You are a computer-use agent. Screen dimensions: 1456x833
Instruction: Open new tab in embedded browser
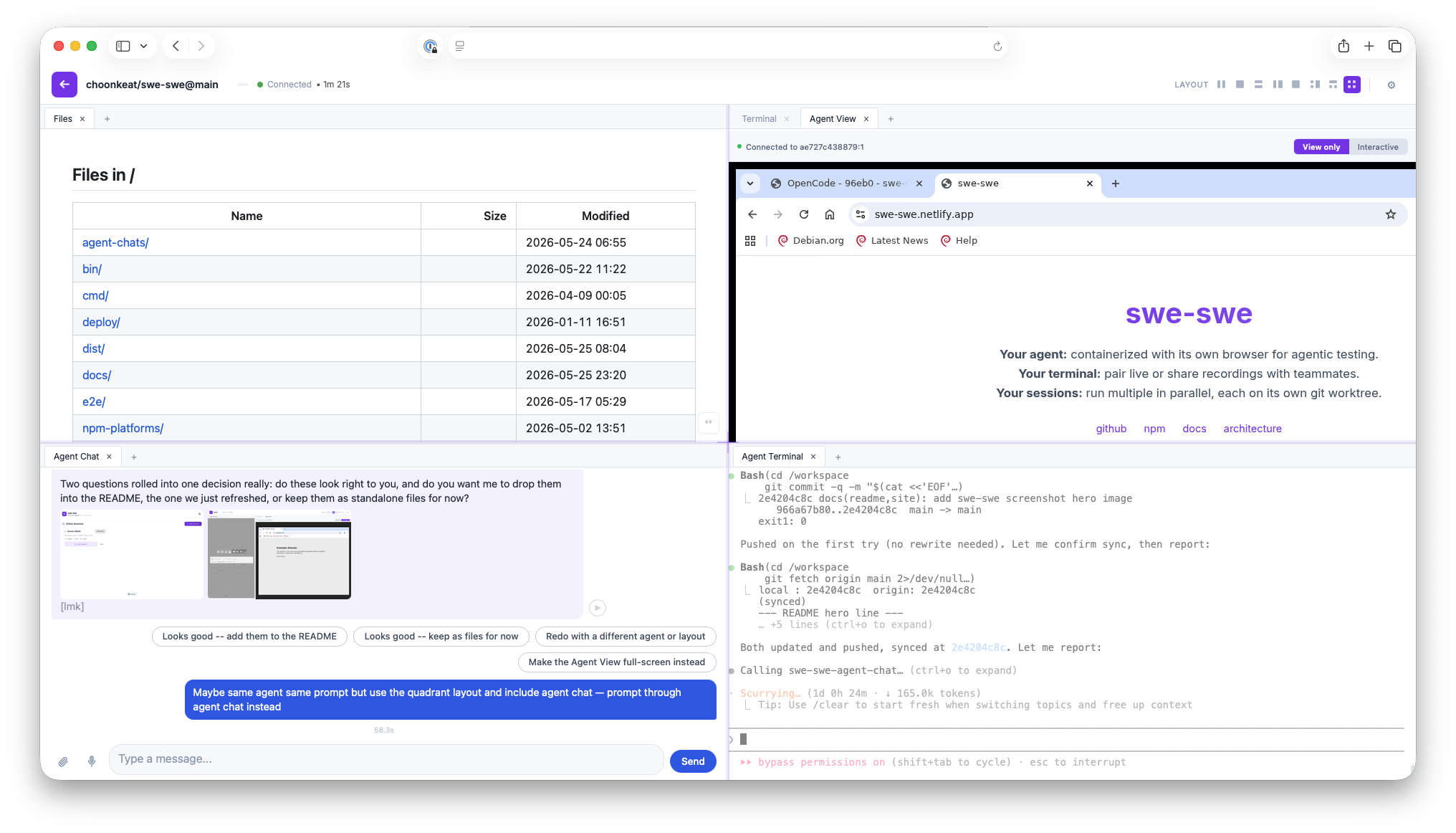pyautogui.click(x=1116, y=184)
